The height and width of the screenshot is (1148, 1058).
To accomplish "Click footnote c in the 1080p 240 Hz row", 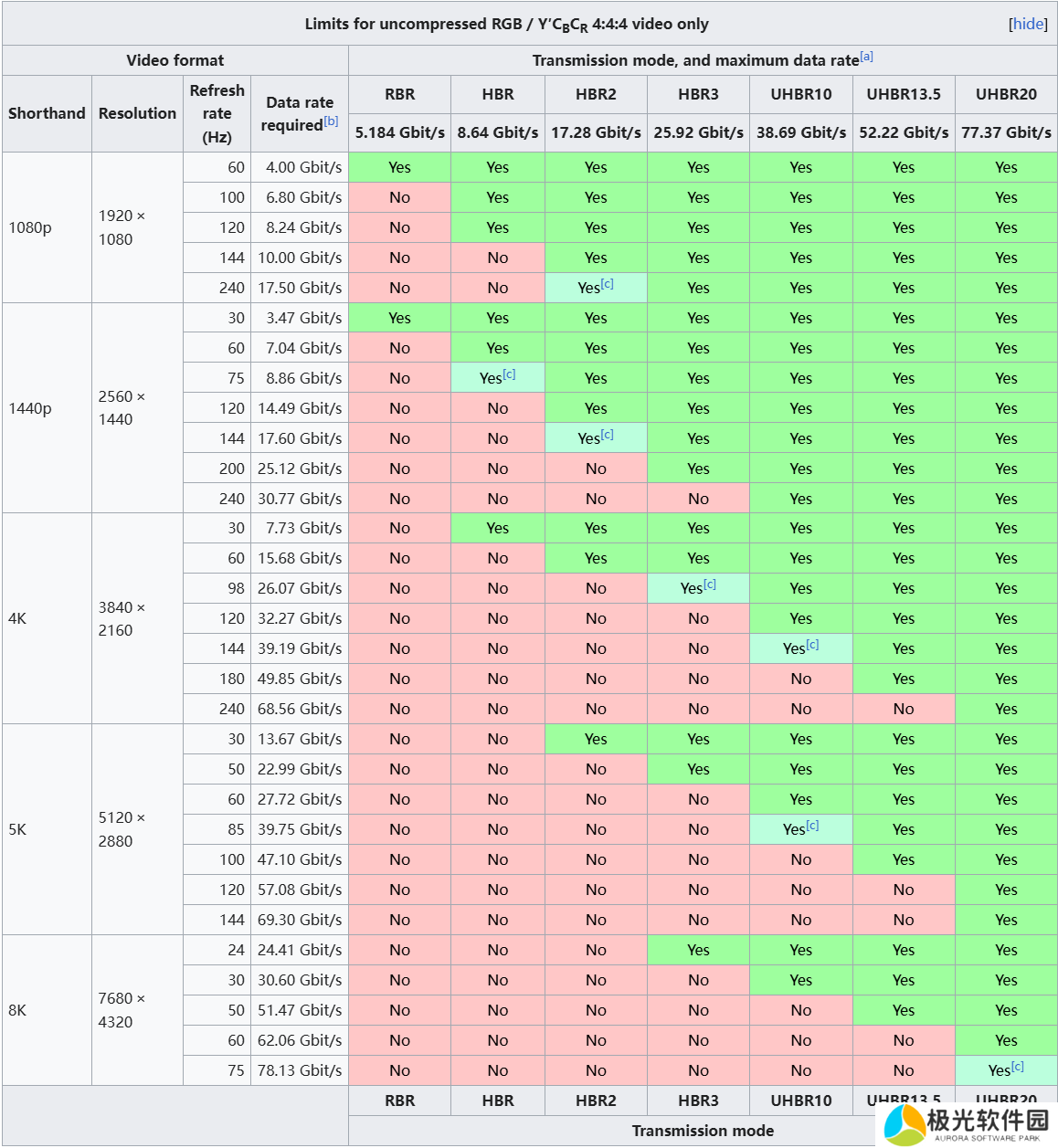I will (x=608, y=284).
